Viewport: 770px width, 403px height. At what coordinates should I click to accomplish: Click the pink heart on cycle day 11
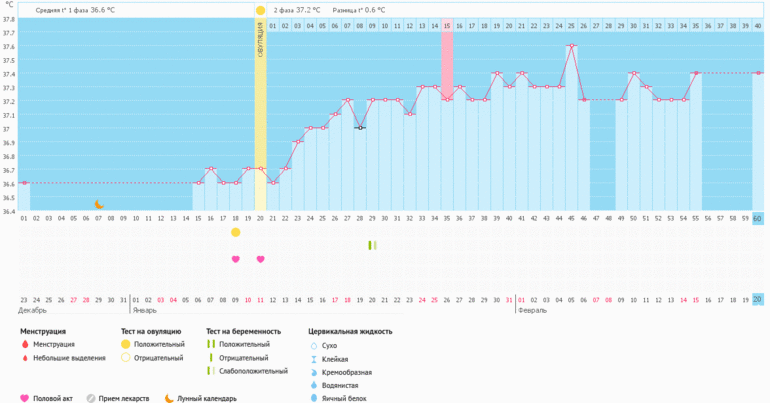pos(261,259)
